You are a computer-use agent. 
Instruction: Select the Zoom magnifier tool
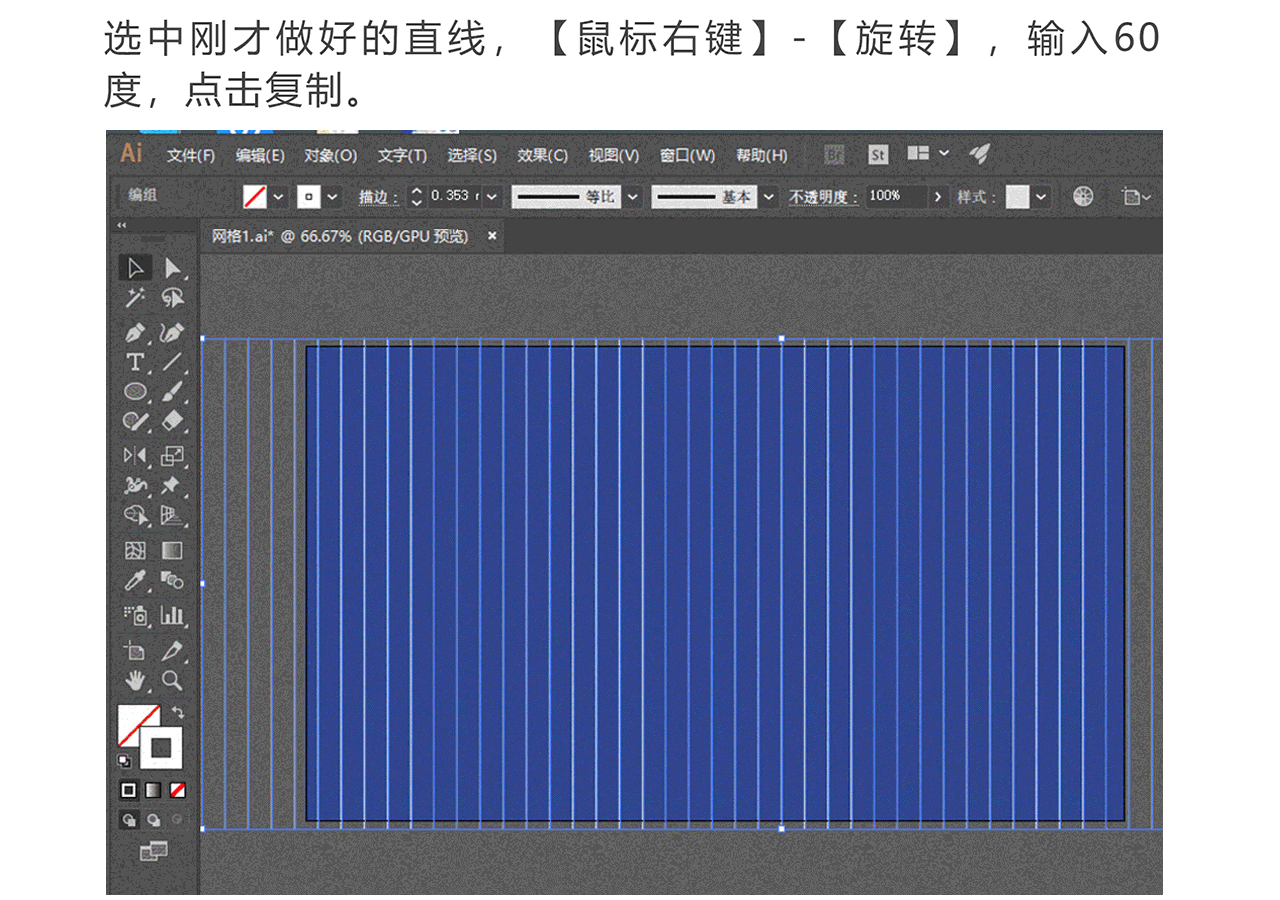pyautogui.click(x=173, y=680)
